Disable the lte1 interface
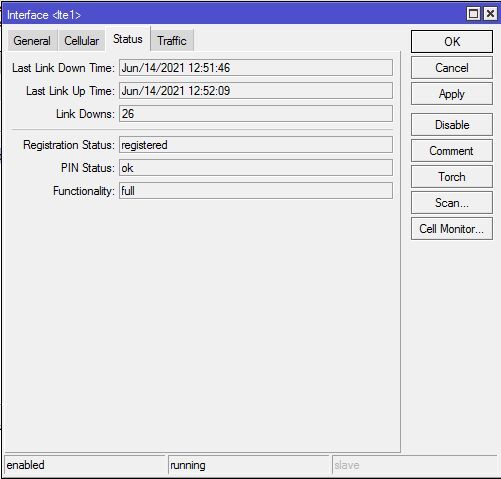 click(x=452, y=125)
